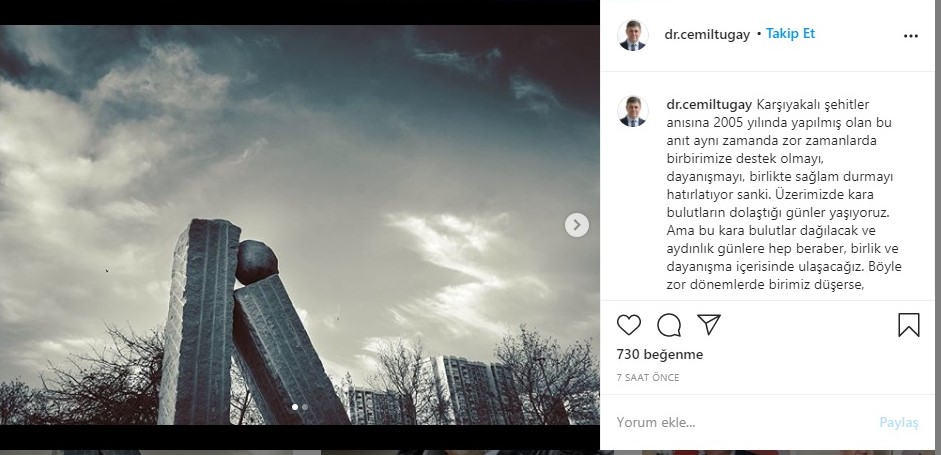The width and height of the screenshot is (941, 455).
Task: Click the avatar beside the caption text
Action: click(x=633, y=111)
